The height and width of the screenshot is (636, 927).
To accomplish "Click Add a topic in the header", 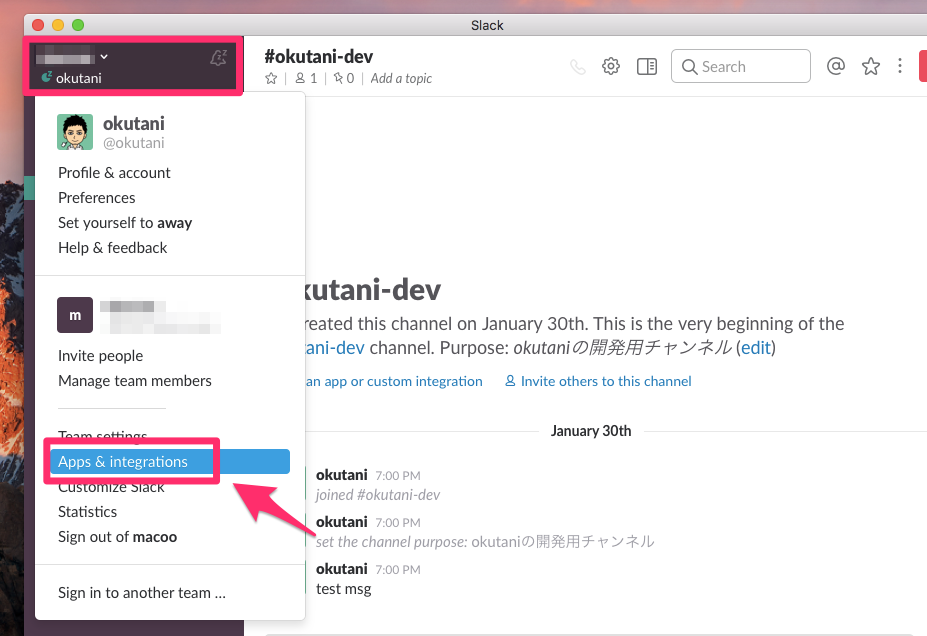I will 401,79.
